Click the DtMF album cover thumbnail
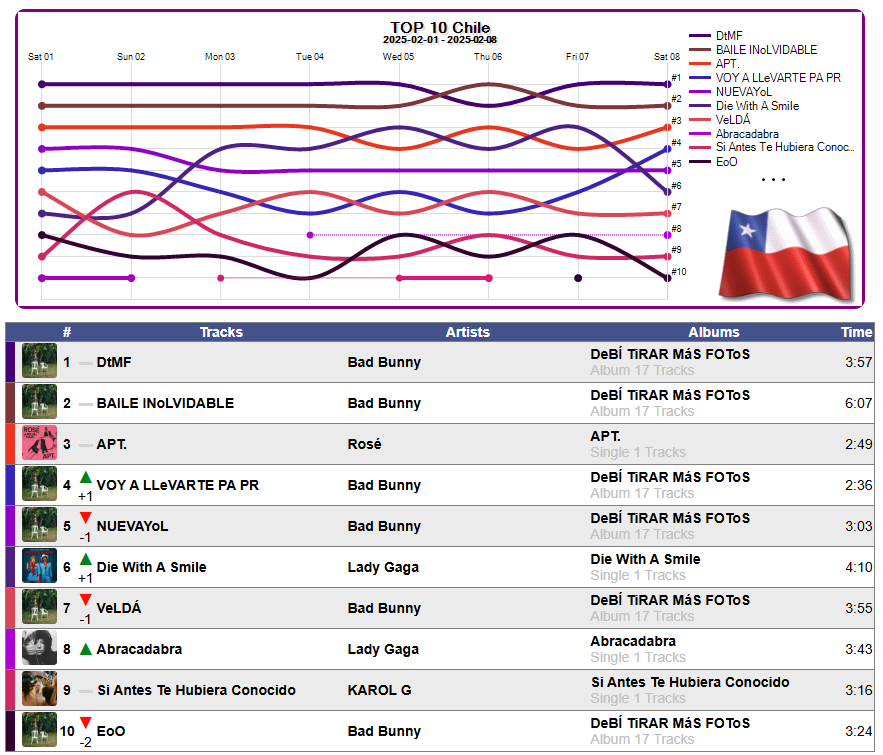Screen dimensions: 883x755 [39, 361]
